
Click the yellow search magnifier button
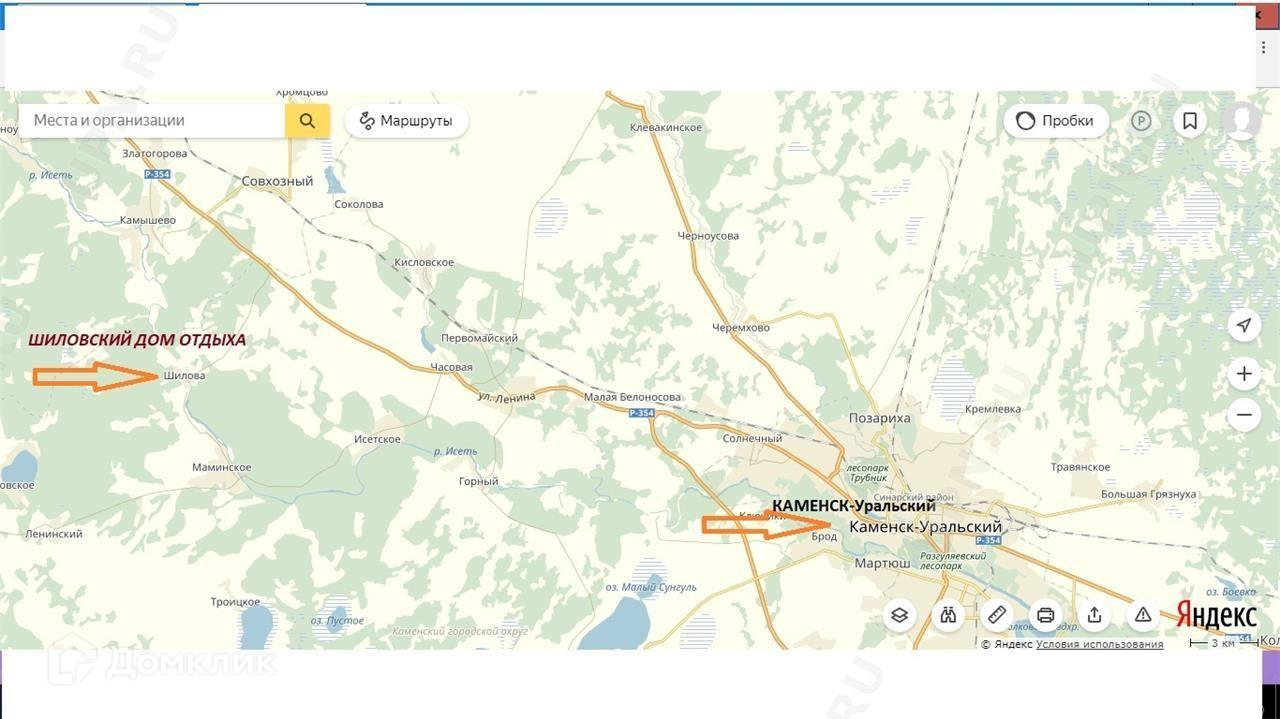(x=307, y=121)
